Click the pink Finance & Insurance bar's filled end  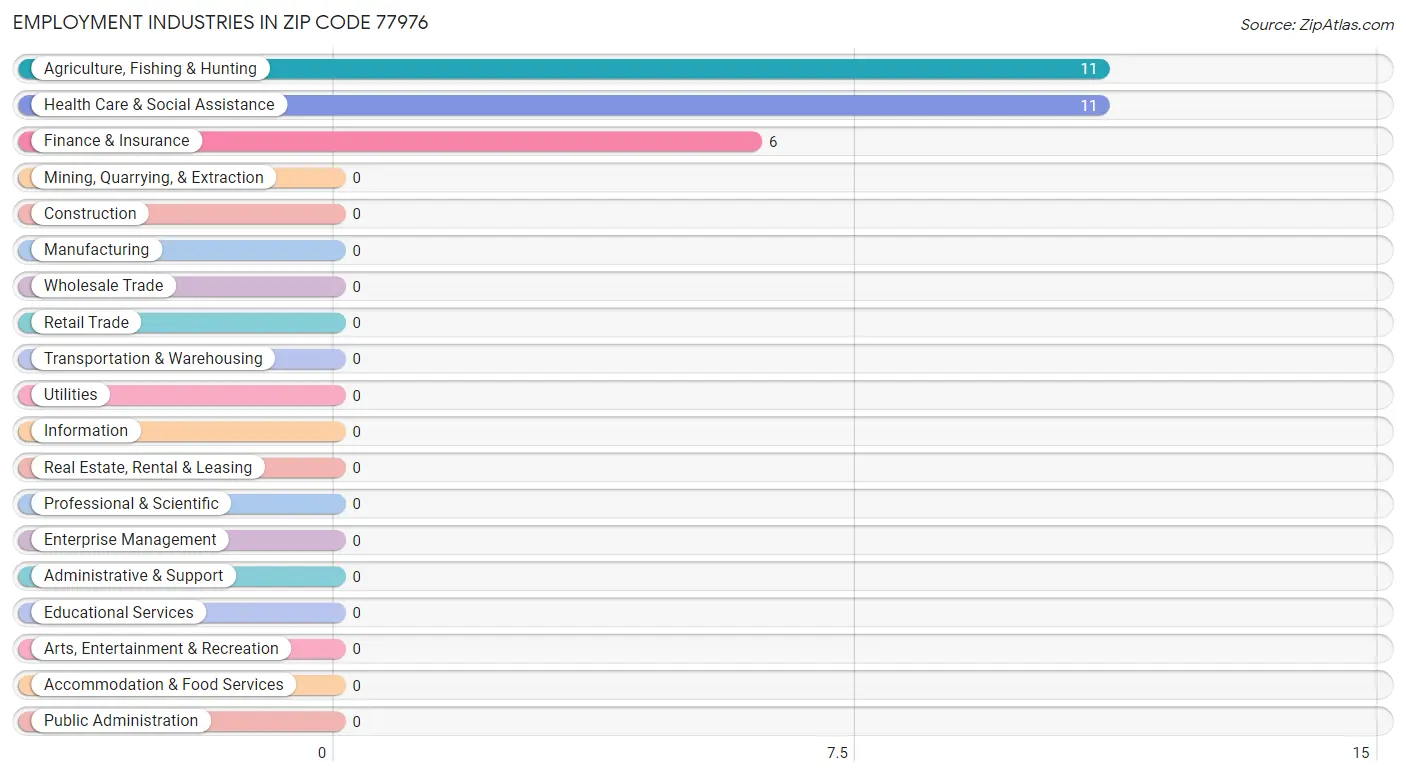pyautogui.click(x=752, y=141)
